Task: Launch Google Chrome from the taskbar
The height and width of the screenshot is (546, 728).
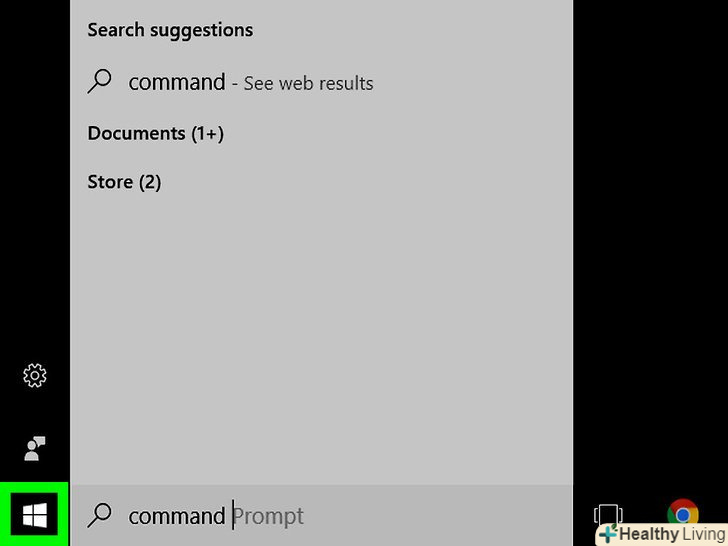Action: [683, 515]
